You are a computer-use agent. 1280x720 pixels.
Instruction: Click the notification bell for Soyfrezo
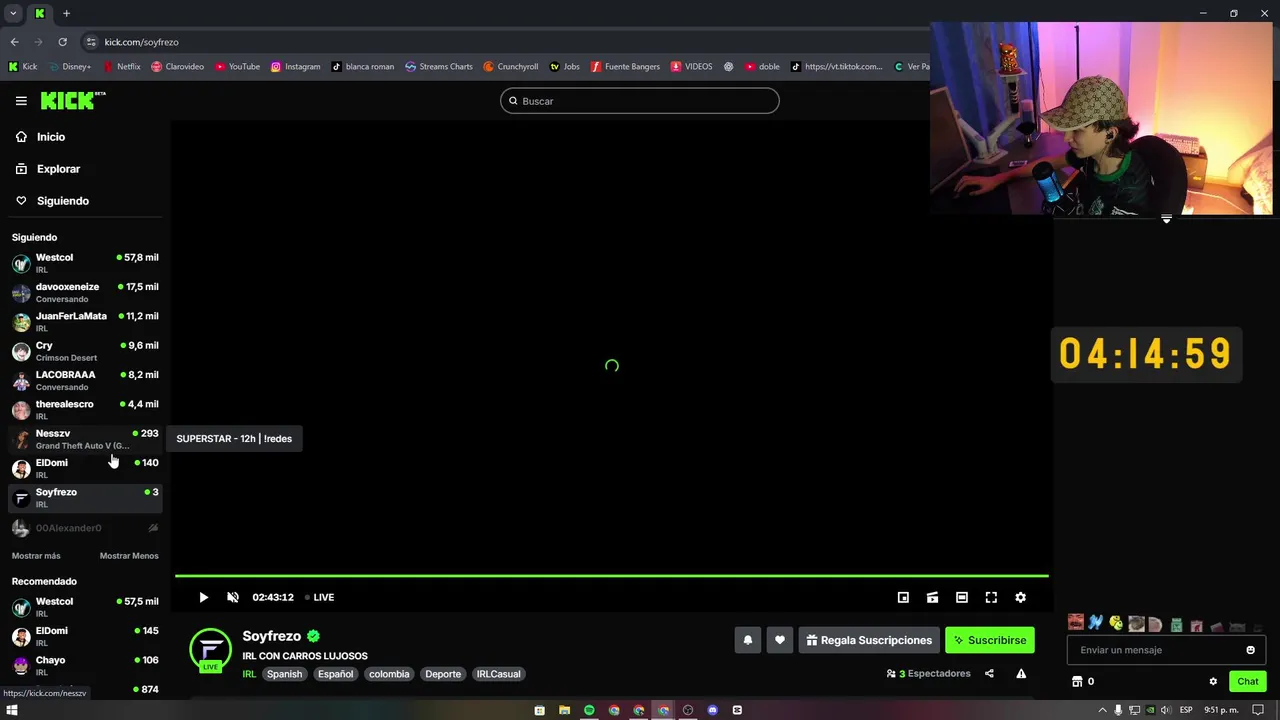(x=747, y=640)
